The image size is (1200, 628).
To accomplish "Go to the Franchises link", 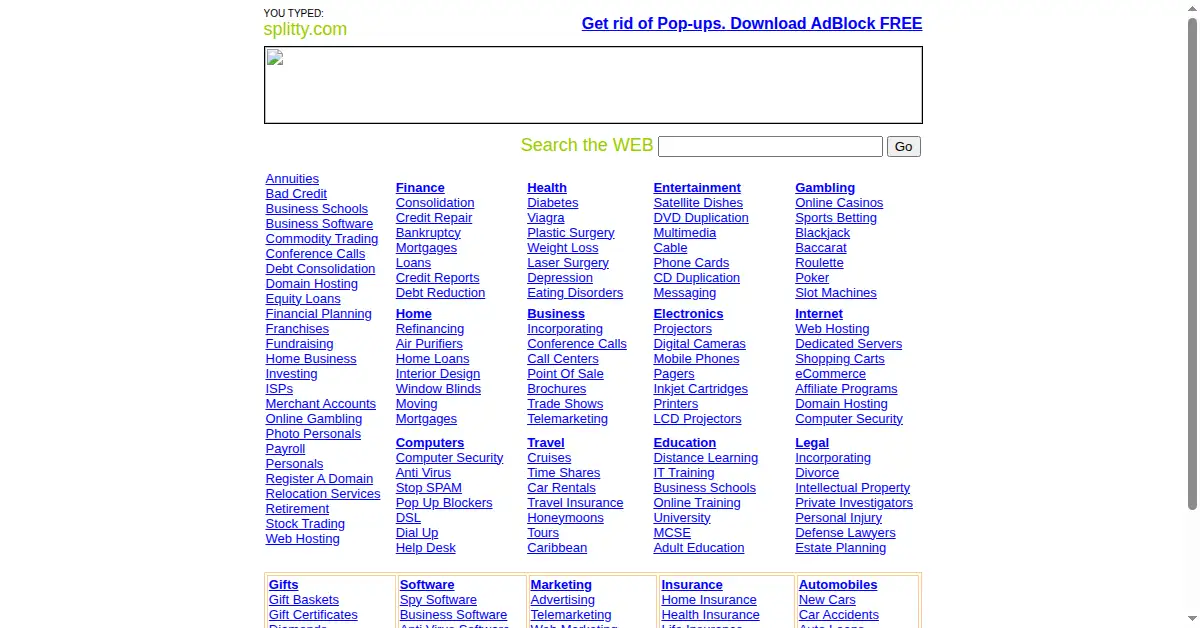I will (x=297, y=329).
